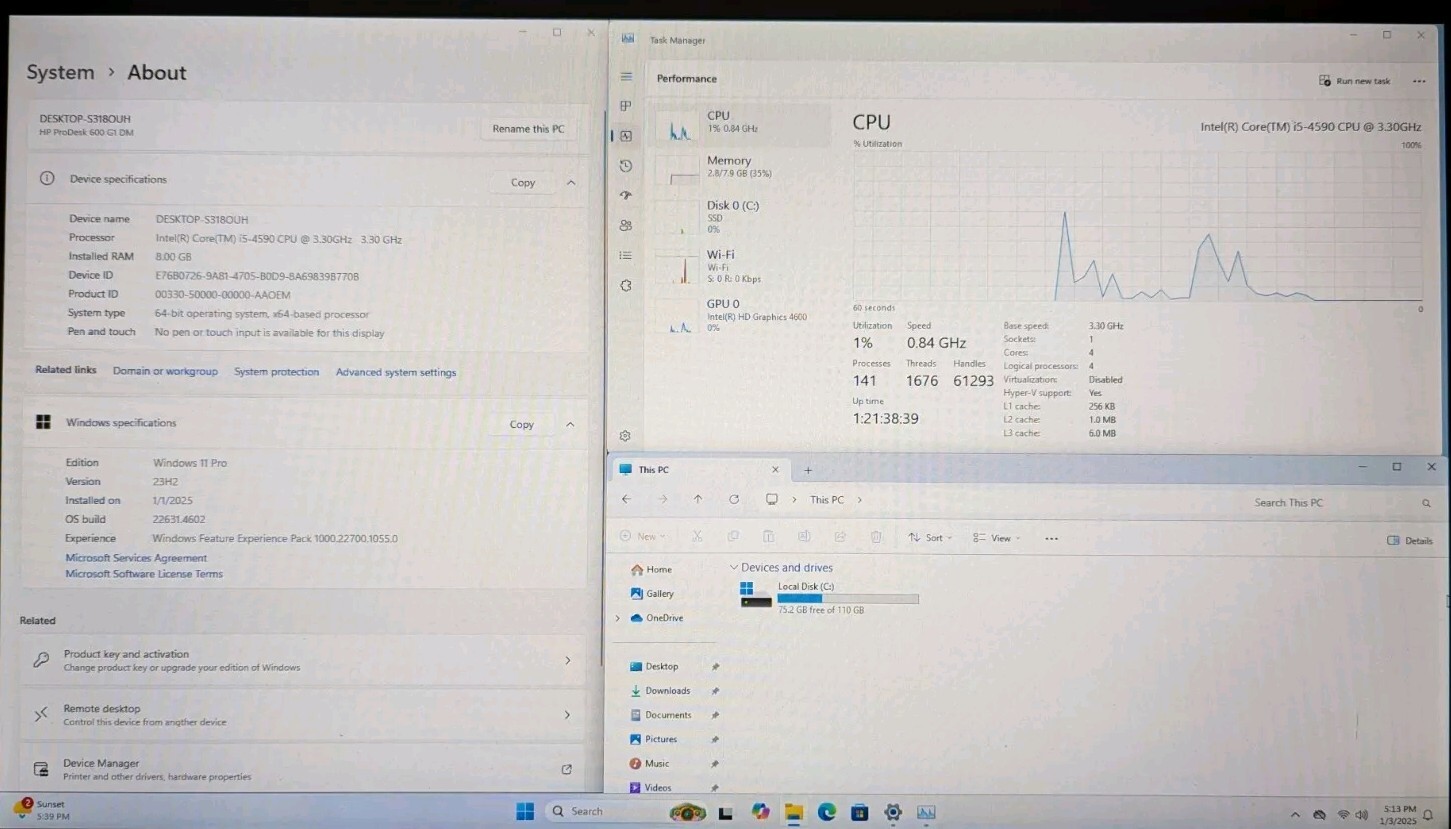
Task: Click Rename this PC button
Action: pos(528,129)
